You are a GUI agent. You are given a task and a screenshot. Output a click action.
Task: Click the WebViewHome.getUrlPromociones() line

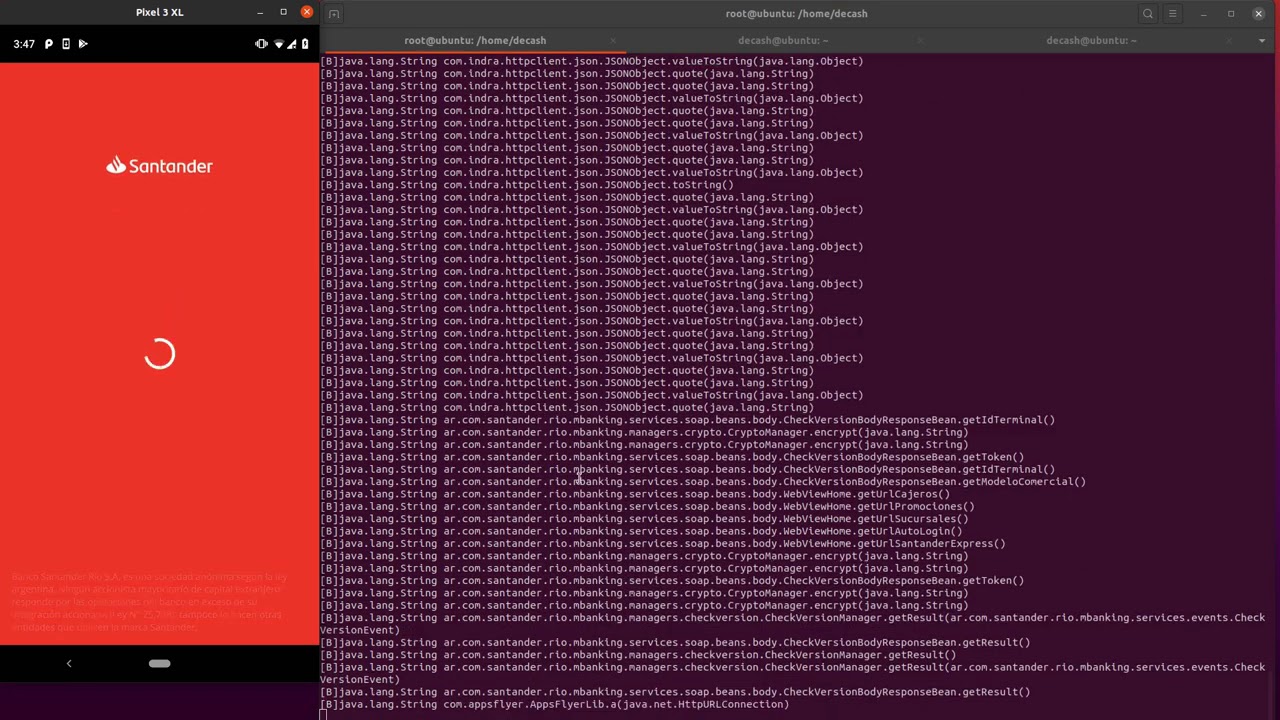click(x=647, y=507)
